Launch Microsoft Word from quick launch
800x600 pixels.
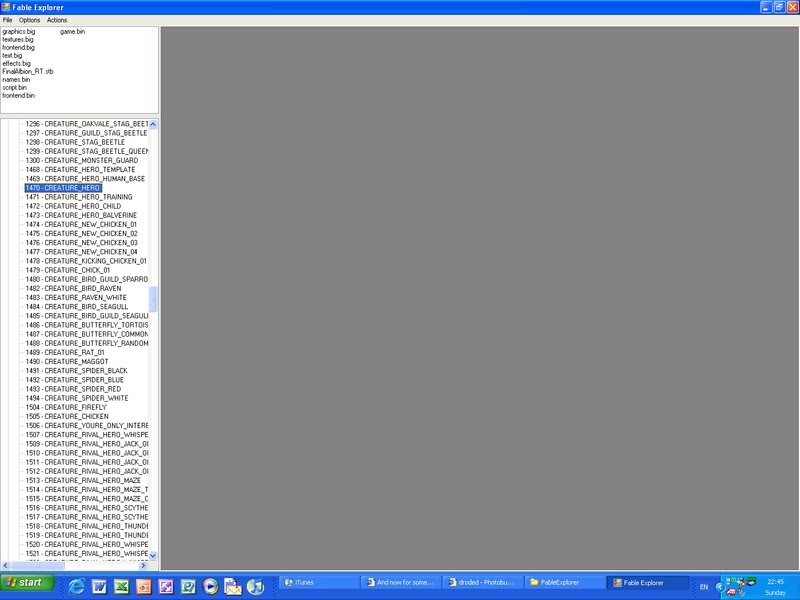99,587
